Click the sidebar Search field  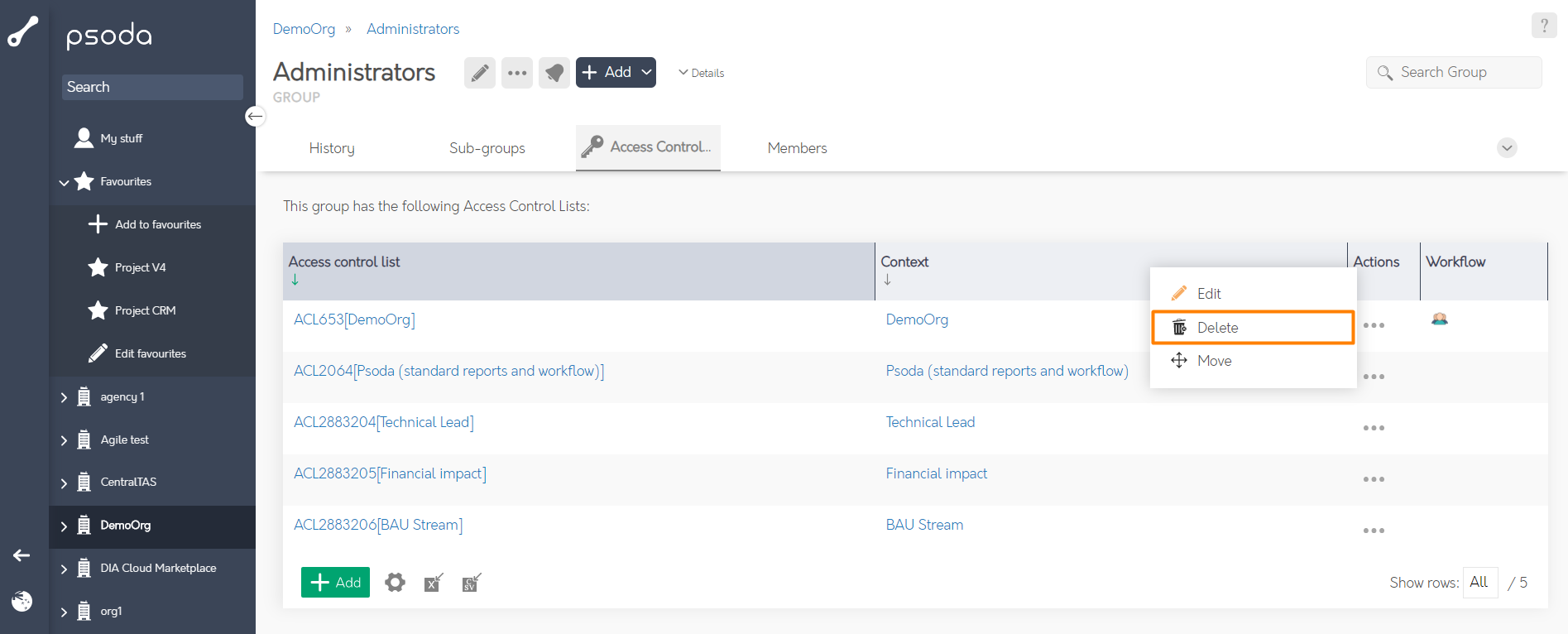[x=152, y=87]
